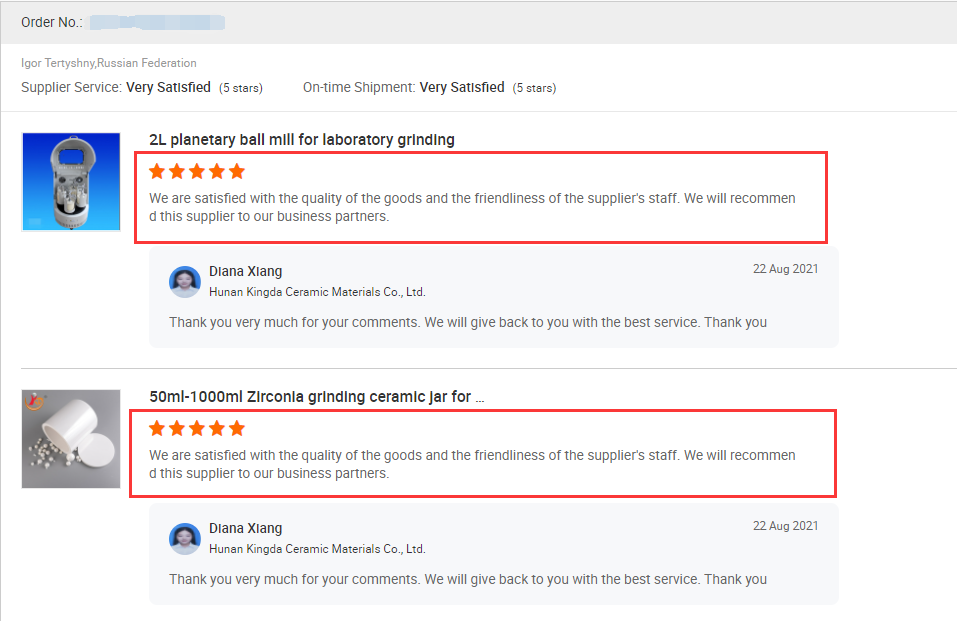Click the Diana Xiang name in first reply
Screen dimensions: 957x621
245,271
